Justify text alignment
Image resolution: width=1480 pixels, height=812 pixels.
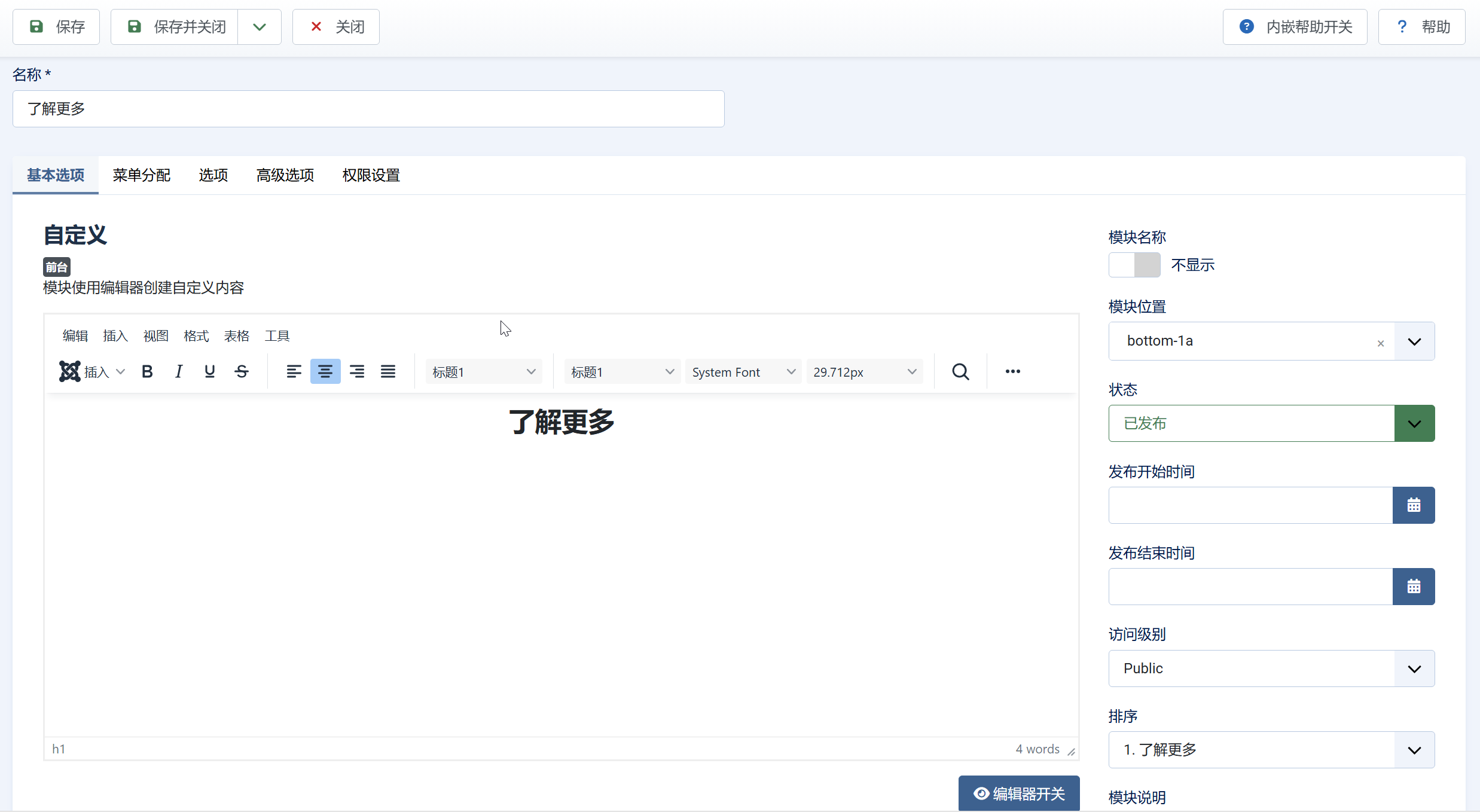tap(388, 371)
